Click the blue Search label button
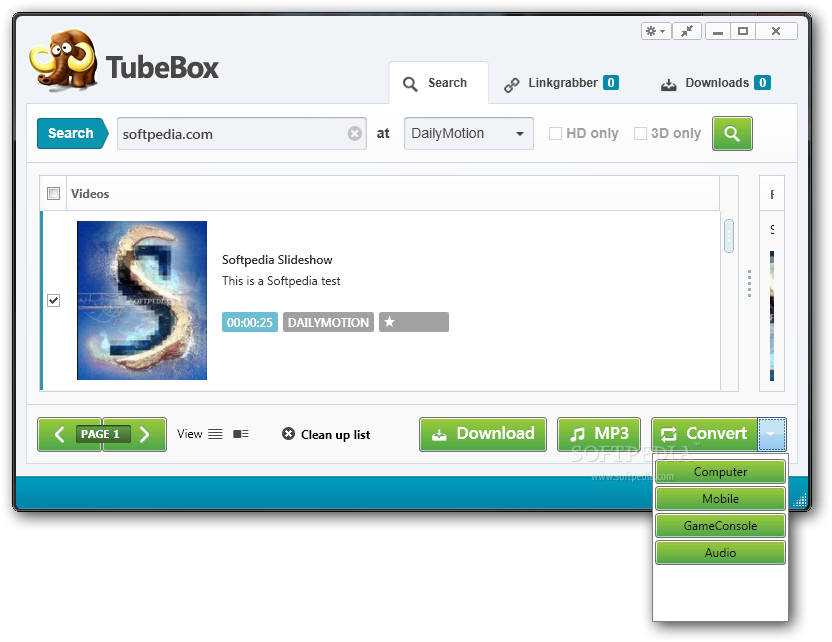832x642 pixels. pyautogui.click(x=72, y=133)
